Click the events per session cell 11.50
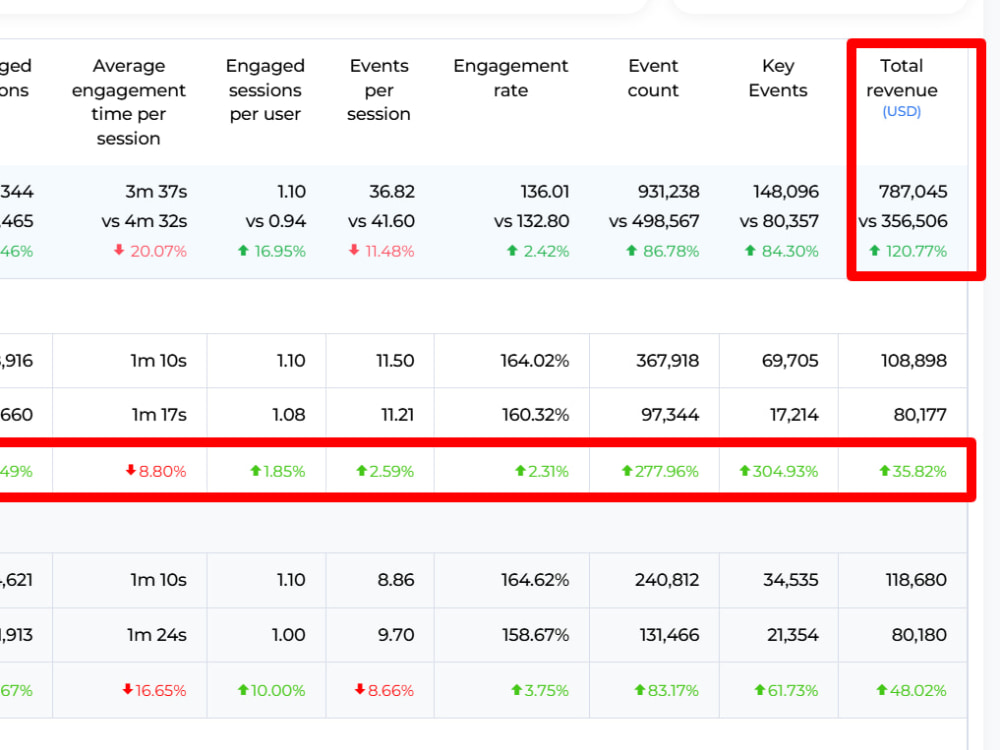 point(395,361)
